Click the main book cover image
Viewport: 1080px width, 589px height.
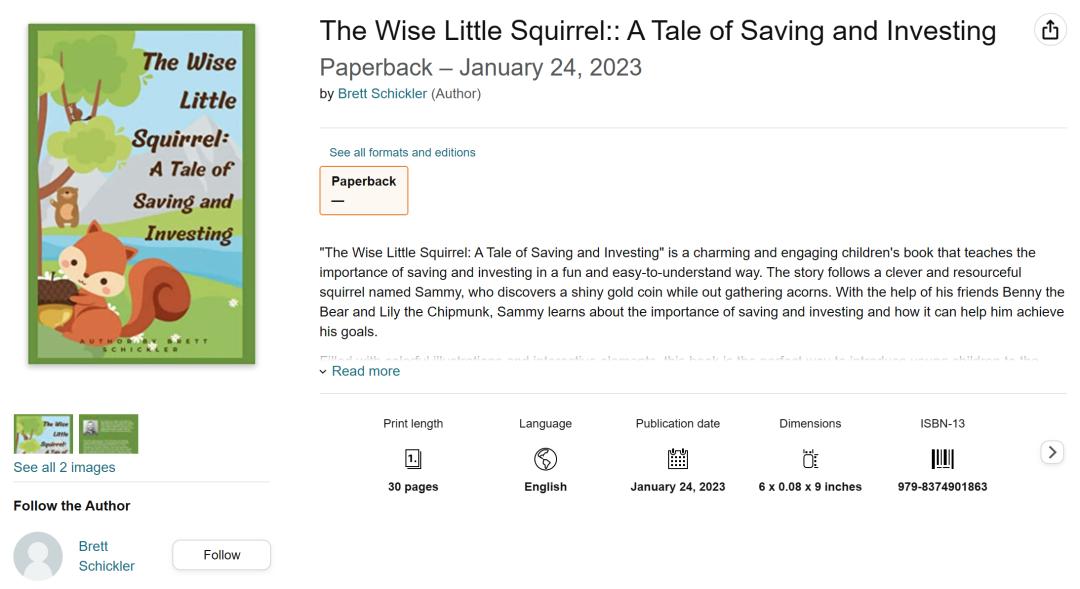pos(142,194)
